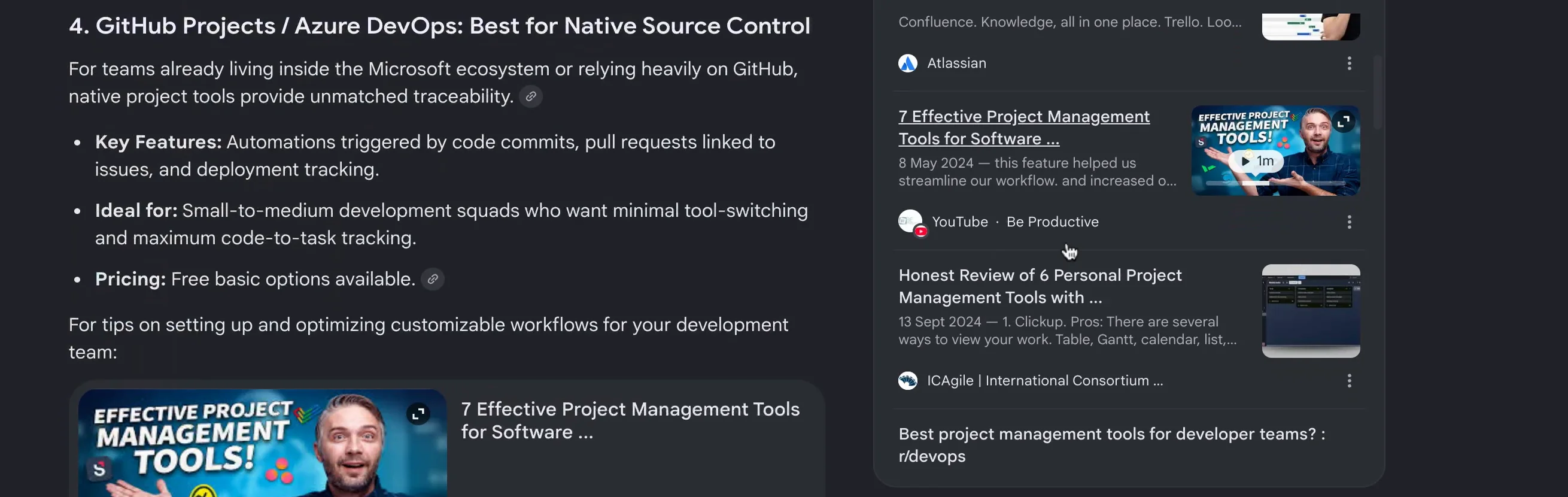Click the '8 May 2024' snippet text
Screen dimensions: 1568x497
pos(1037,172)
